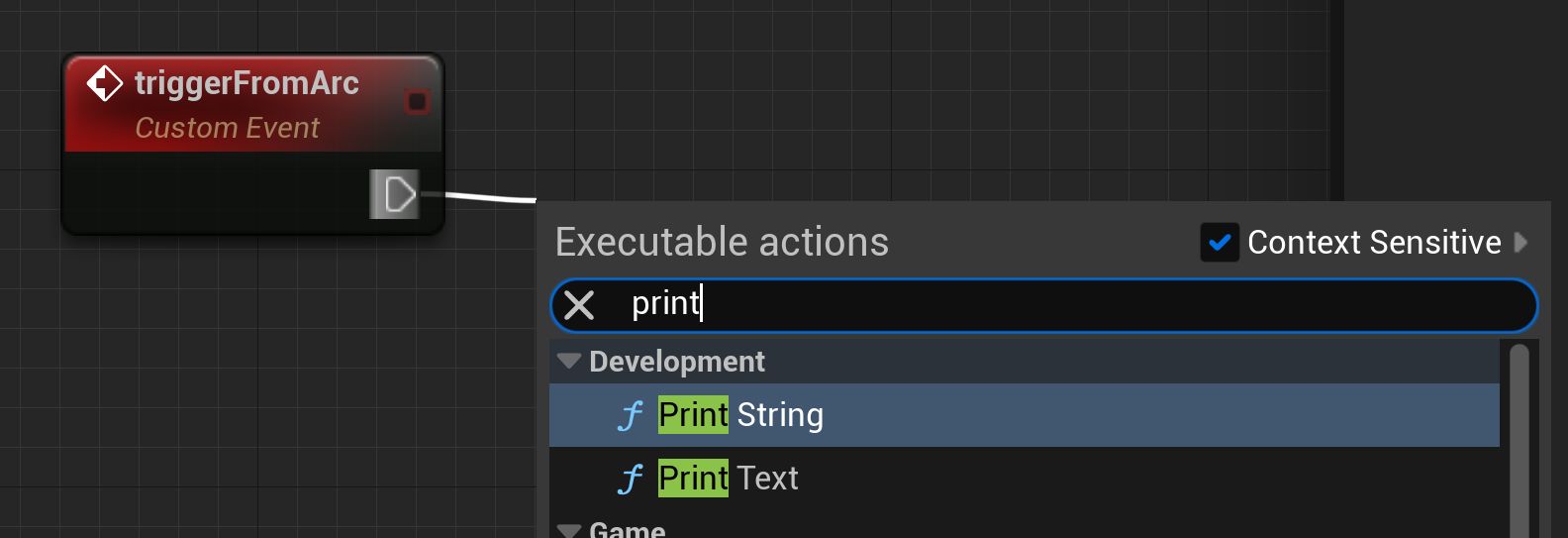The image size is (1568, 538).
Task: Collapse the Game category triangle
Action: point(568,530)
